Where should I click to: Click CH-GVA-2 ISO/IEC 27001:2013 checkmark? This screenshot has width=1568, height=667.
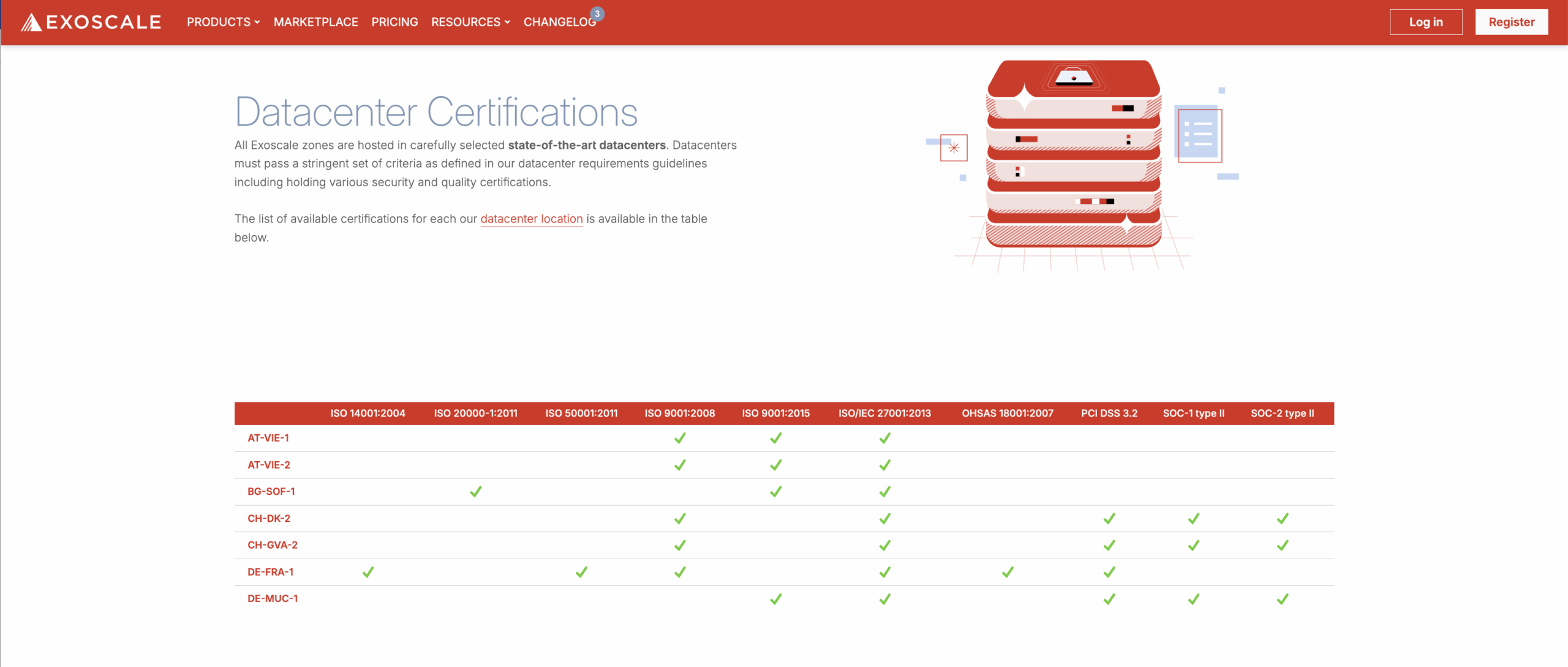(x=885, y=545)
